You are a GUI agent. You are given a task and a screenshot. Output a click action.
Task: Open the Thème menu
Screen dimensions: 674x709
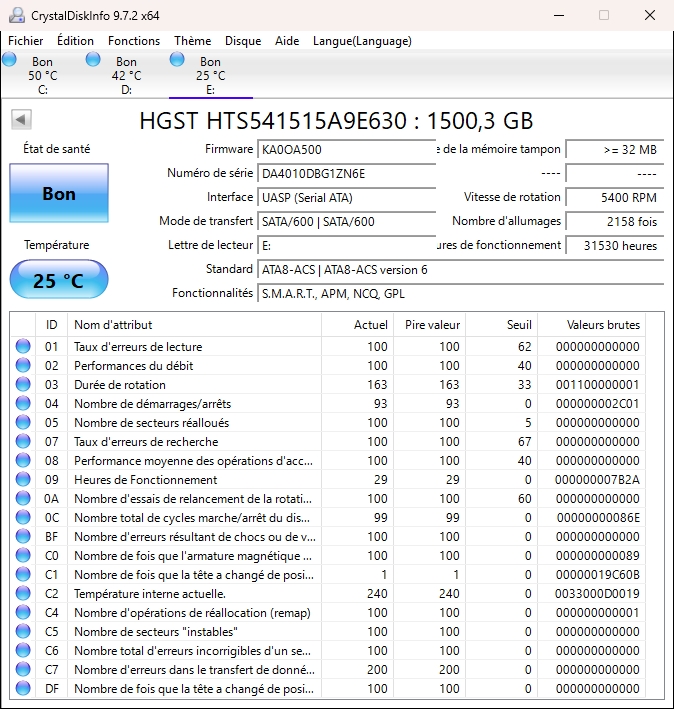[192, 41]
